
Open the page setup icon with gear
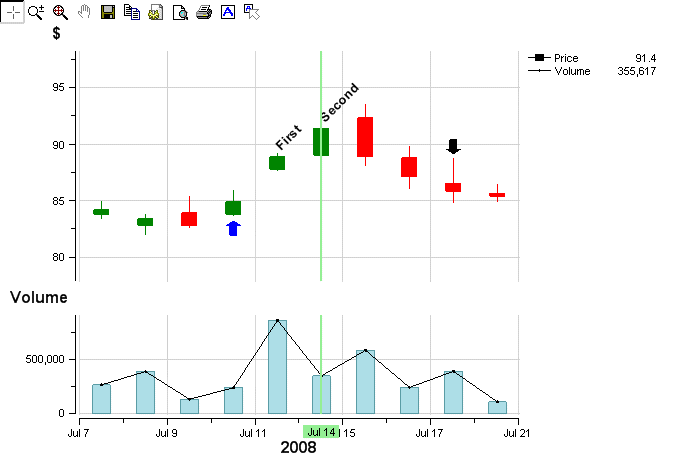tap(155, 12)
